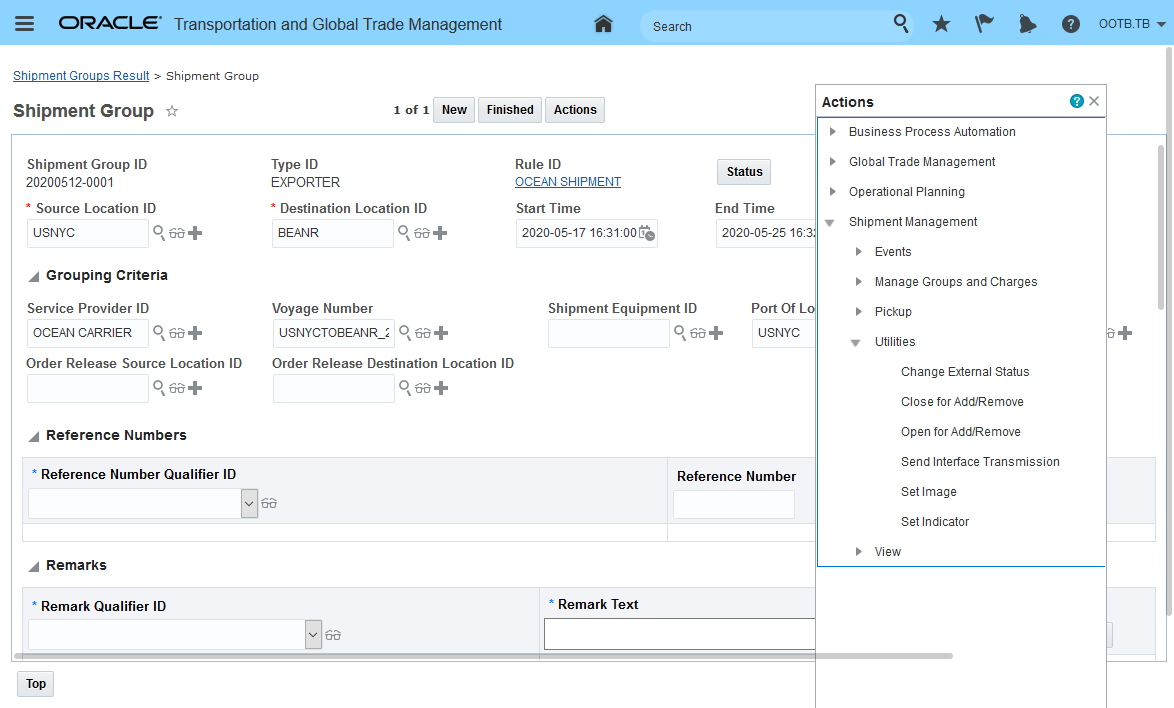Select Set Image action
The width and height of the screenshot is (1174, 708).
click(928, 492)
